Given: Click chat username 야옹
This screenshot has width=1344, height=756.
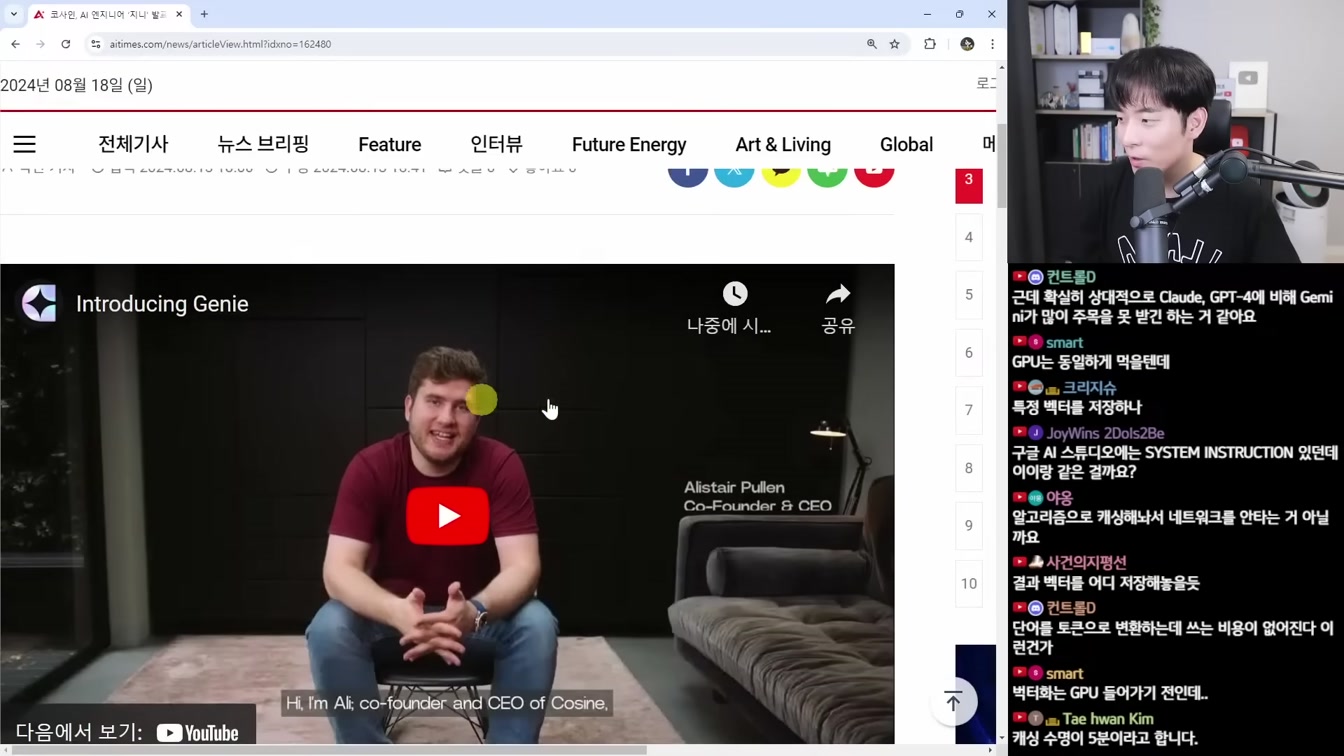Looking at the screenshot, I should [1059, 498].
